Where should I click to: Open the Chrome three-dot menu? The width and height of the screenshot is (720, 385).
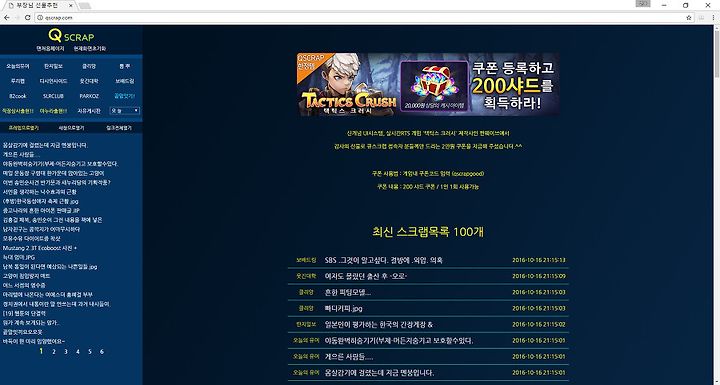pos(714,17)
